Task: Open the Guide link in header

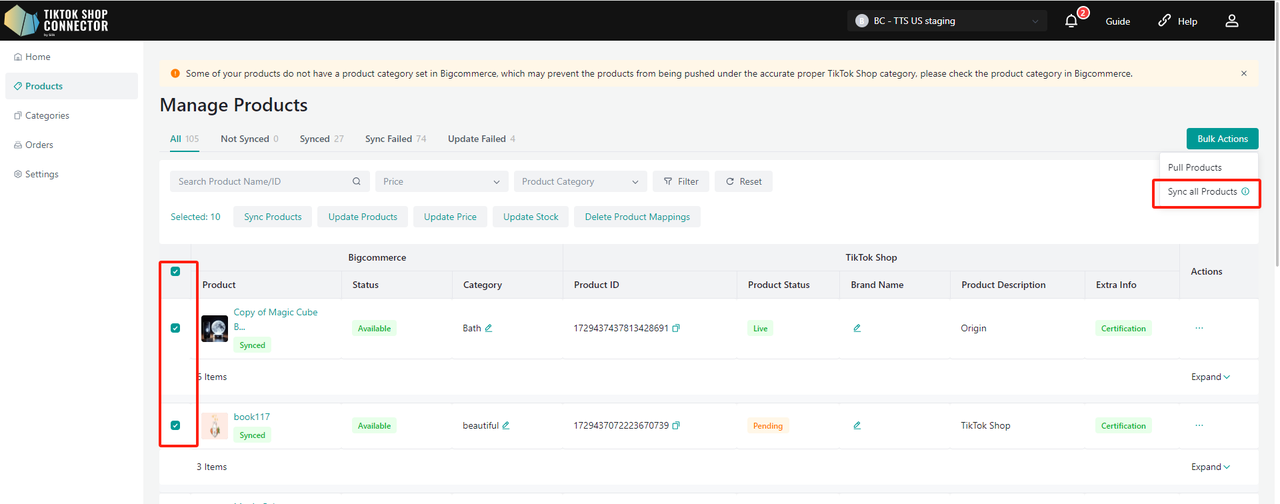Action: click(1118, 21)
